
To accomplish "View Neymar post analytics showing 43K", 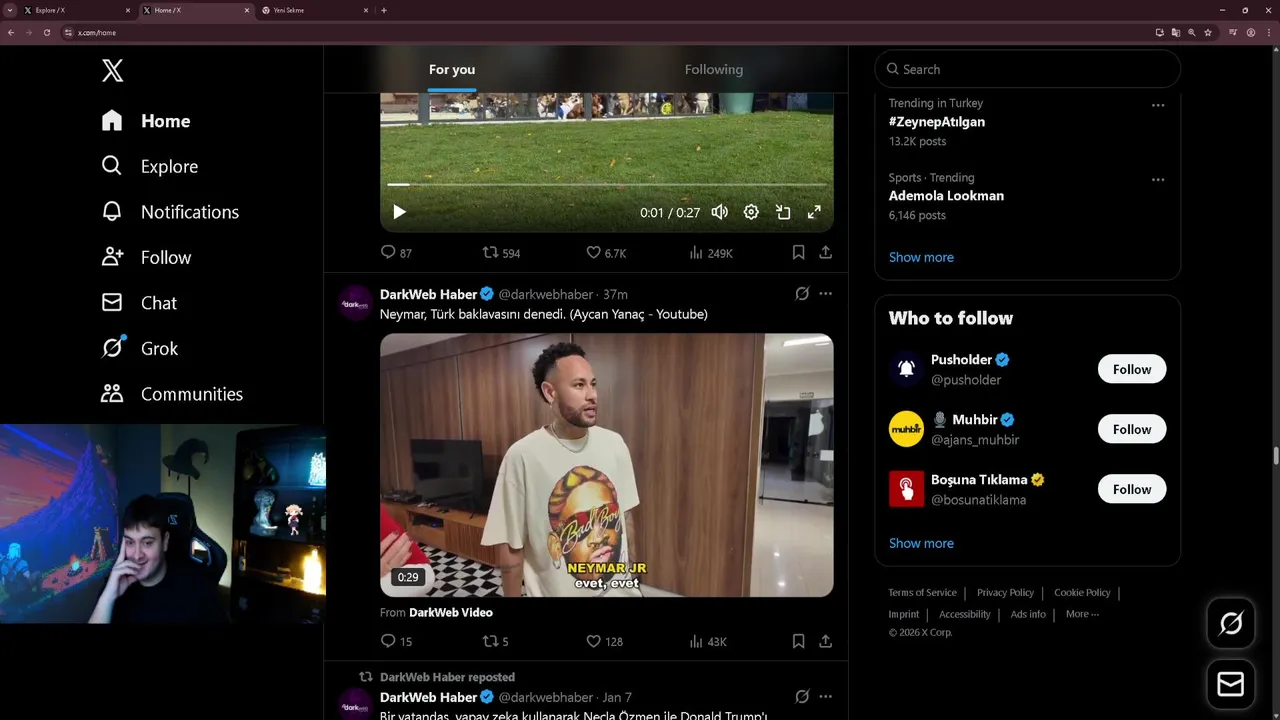I will (708, 641).
